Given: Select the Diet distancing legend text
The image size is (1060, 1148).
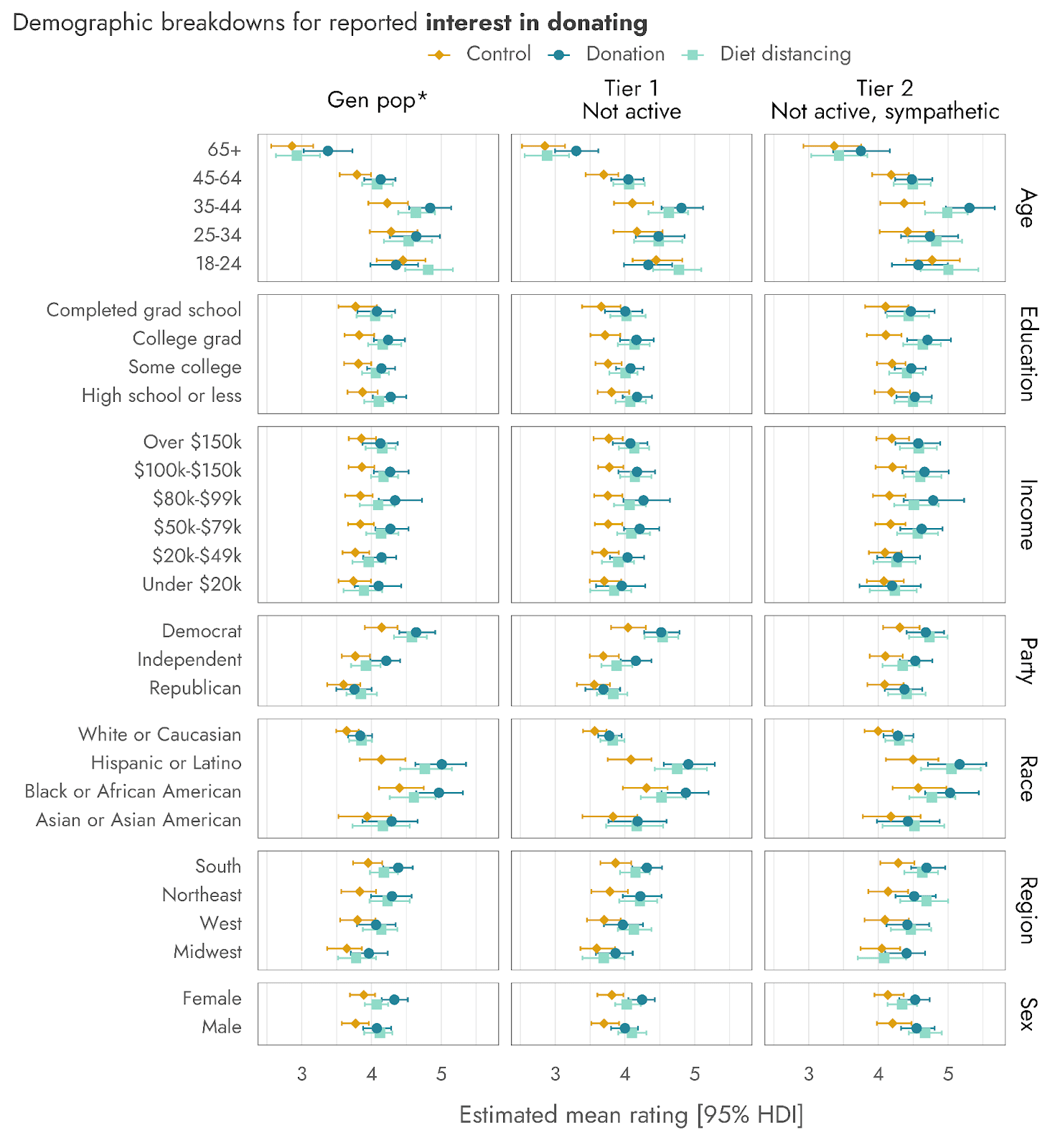Looking at the screenshot, I should 785,54.
